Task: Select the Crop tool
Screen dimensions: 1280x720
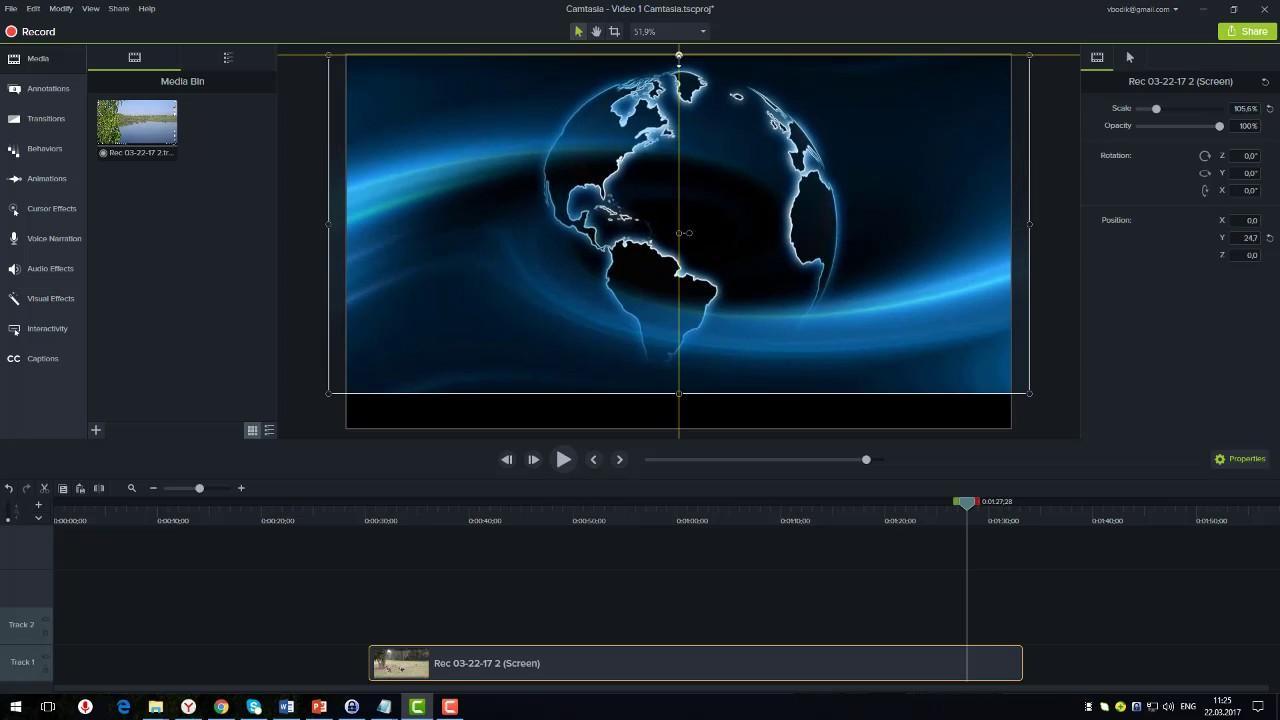Action: pos(615,32)
